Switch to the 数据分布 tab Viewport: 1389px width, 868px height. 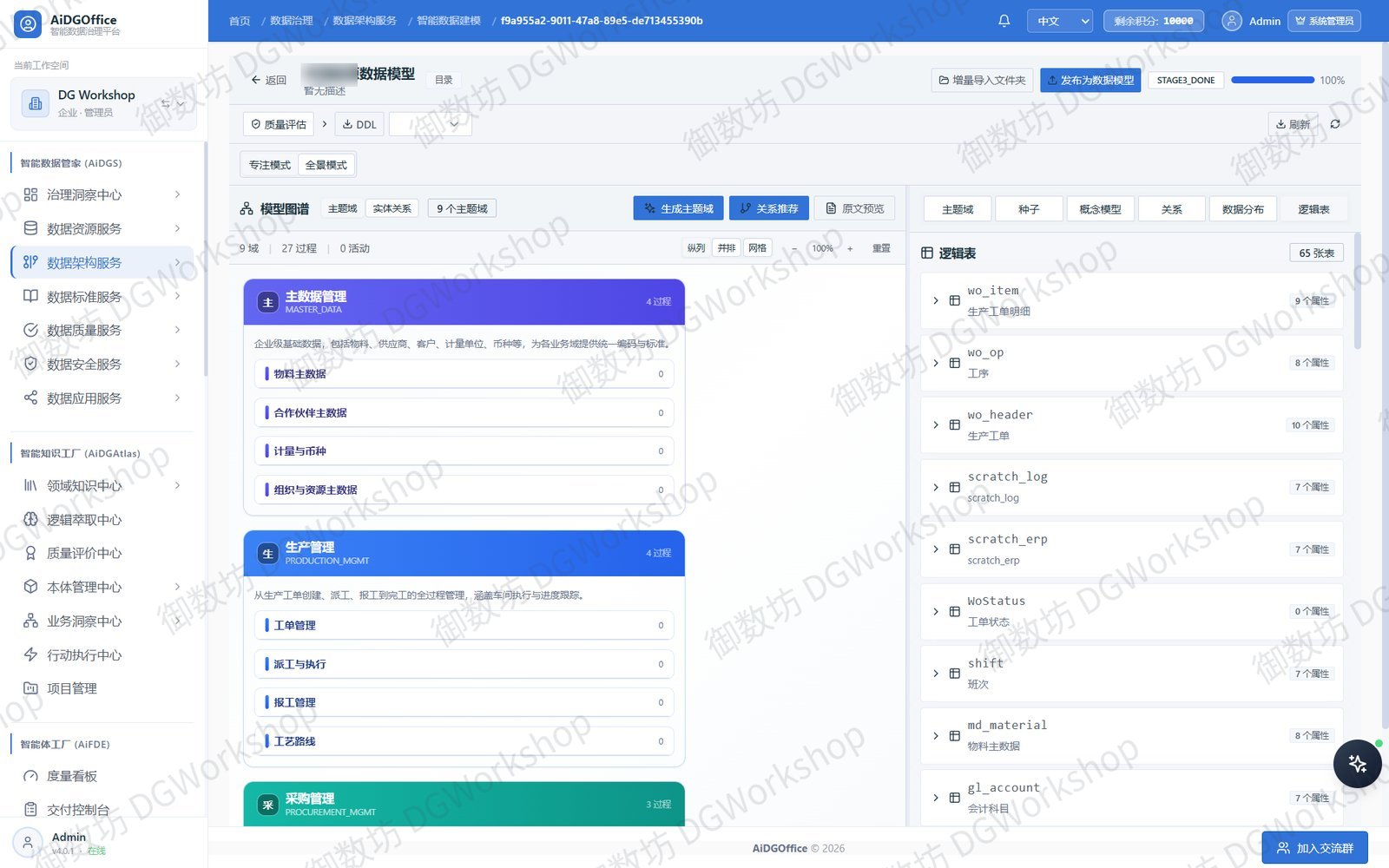pos(1242,209)
